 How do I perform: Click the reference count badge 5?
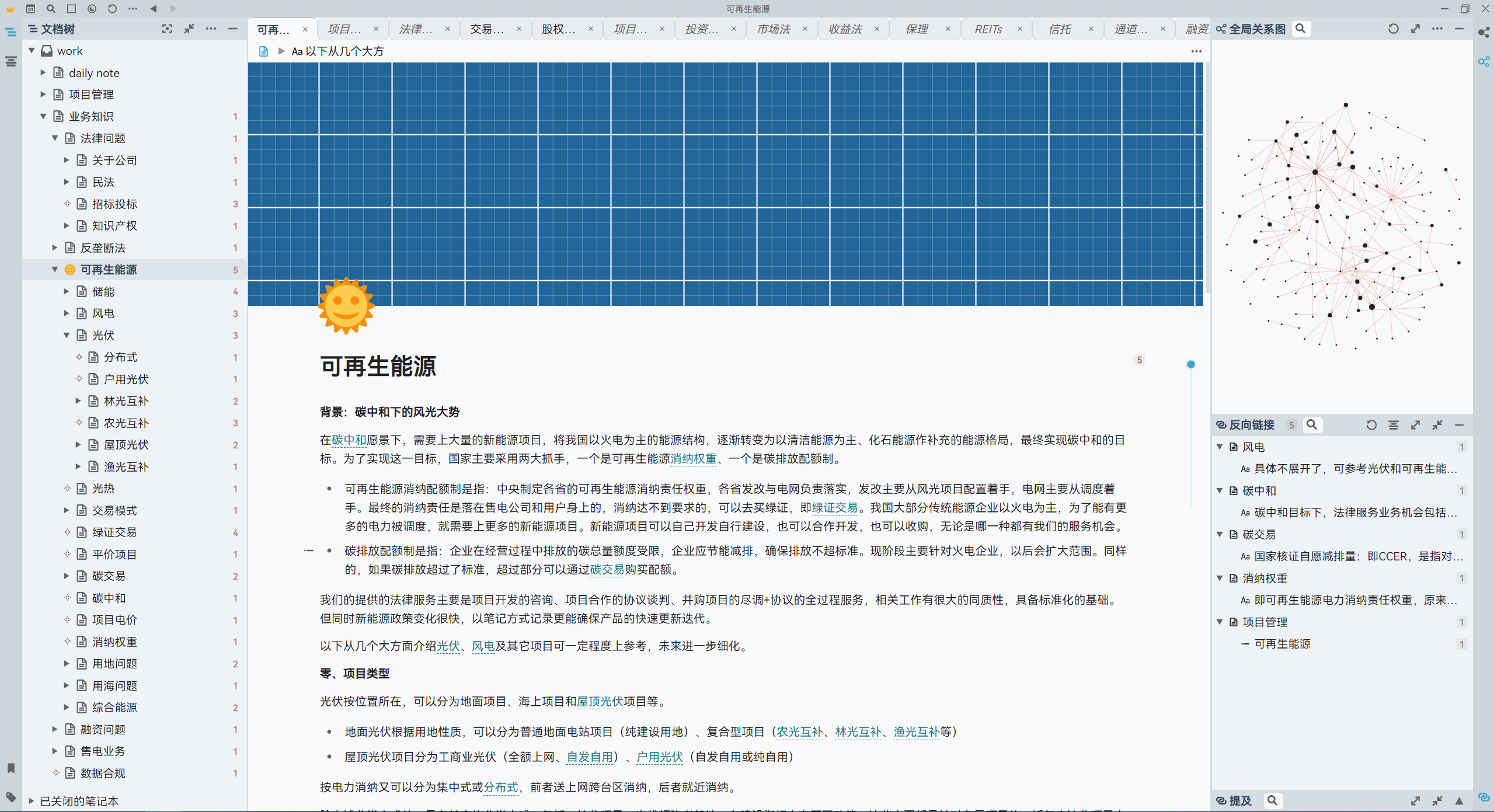tap(1139, 360)
